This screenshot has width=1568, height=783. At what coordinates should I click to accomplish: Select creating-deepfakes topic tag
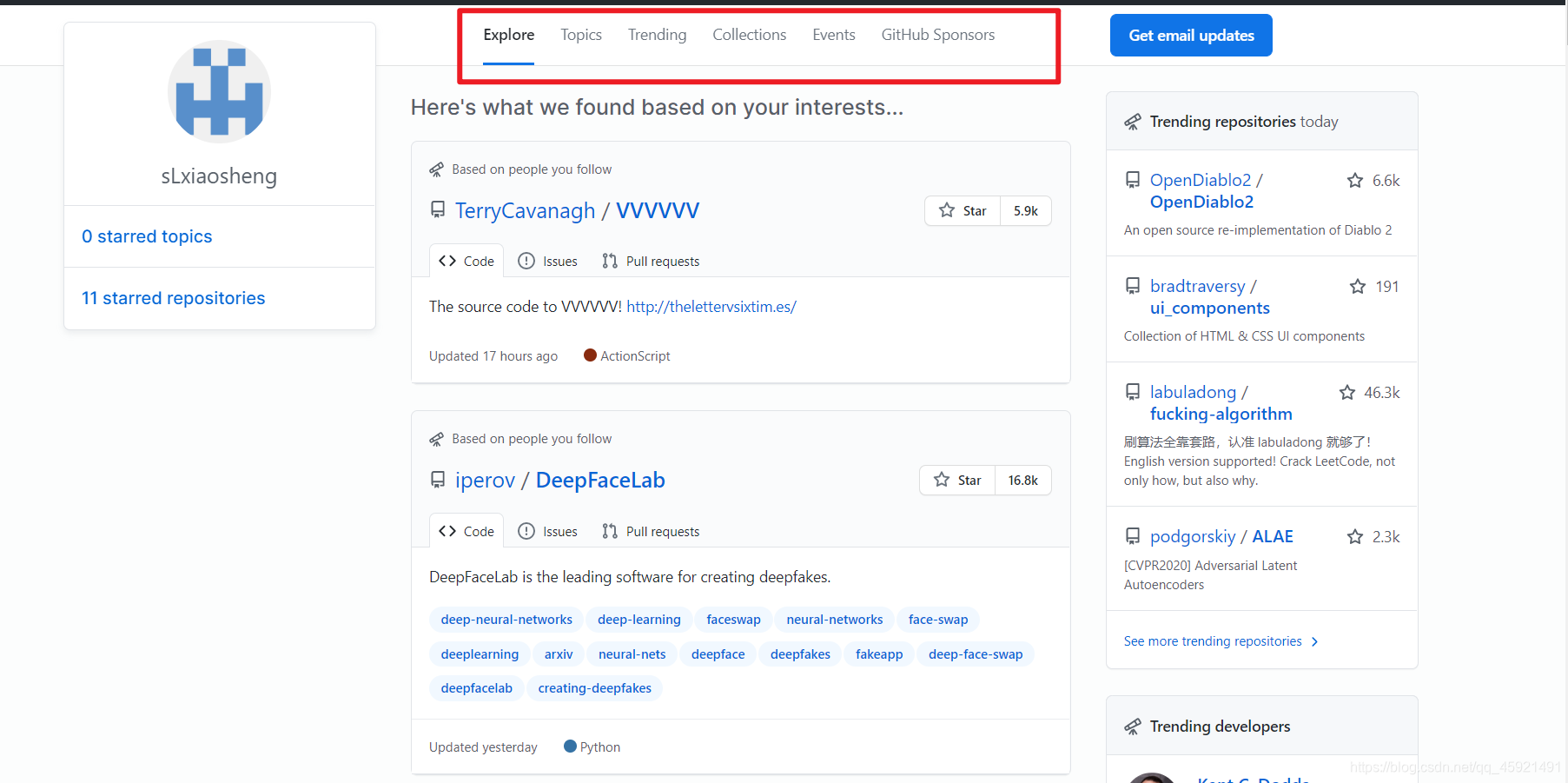pyautogui.click(x=595, y=688)
